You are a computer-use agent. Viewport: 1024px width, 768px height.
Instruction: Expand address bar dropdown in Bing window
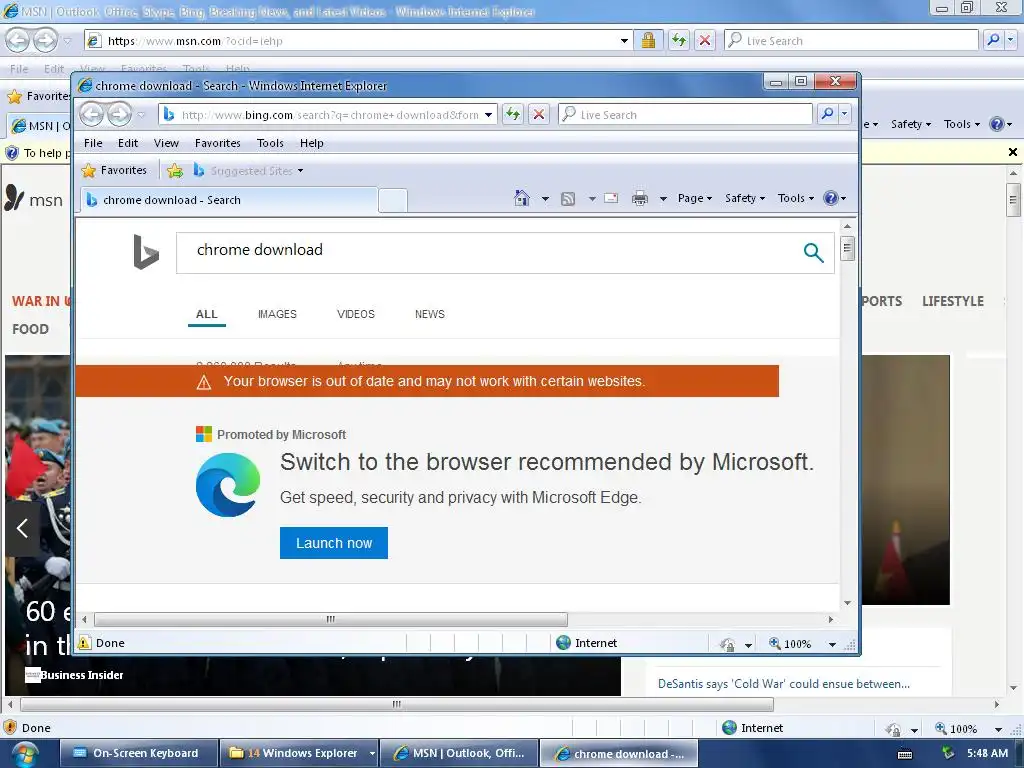click(x=488, y=115)
